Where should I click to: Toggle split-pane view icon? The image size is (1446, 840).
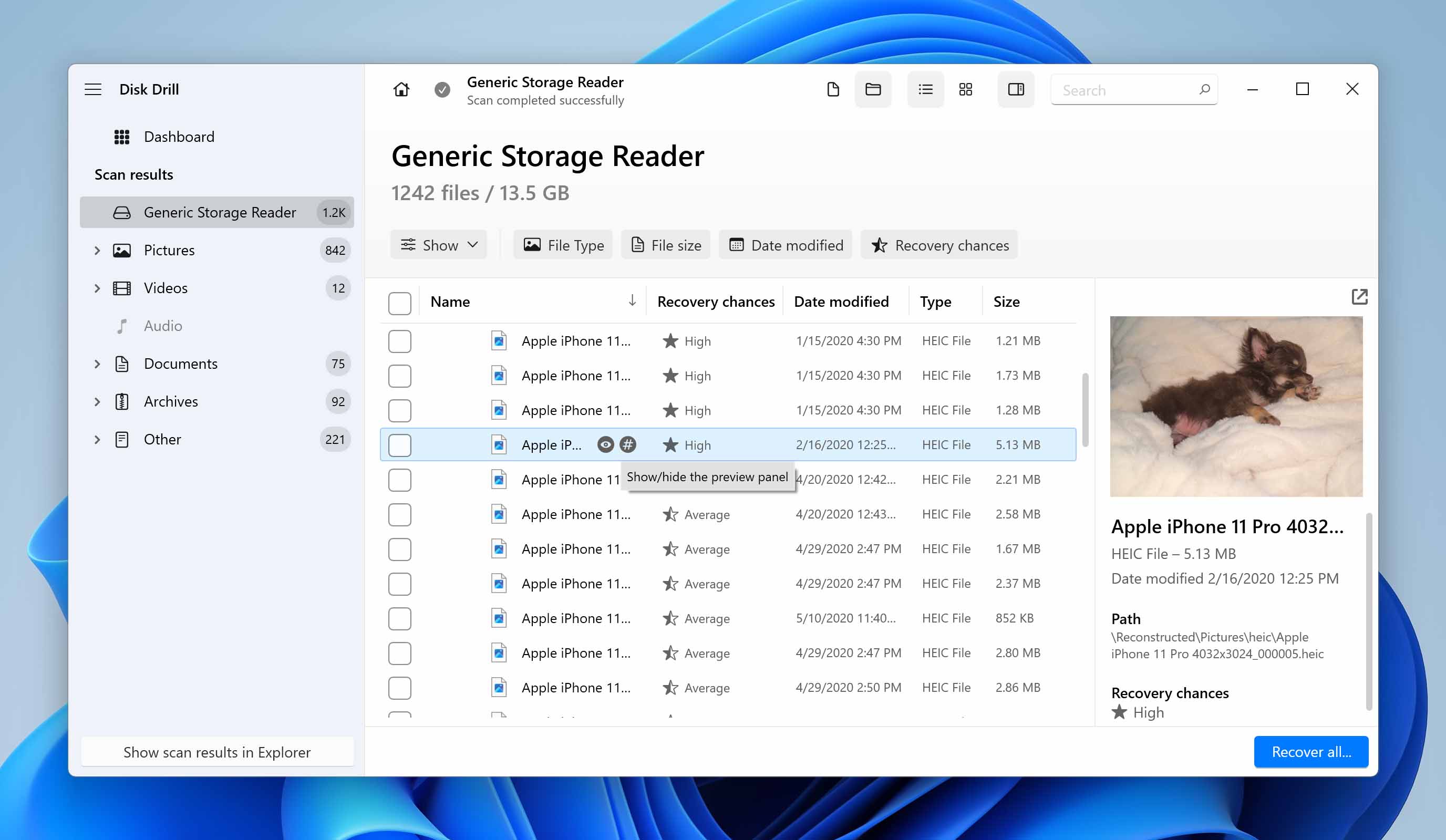click(1017, 89)
